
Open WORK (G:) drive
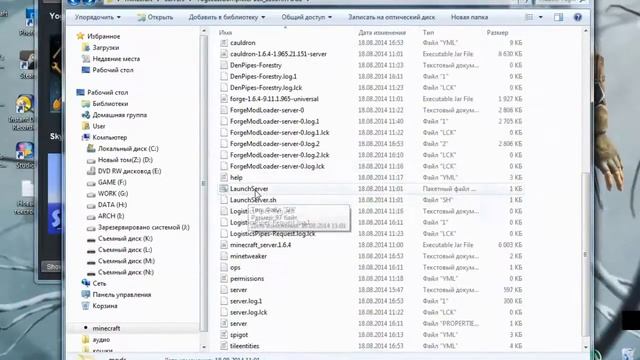coord(113,193)
